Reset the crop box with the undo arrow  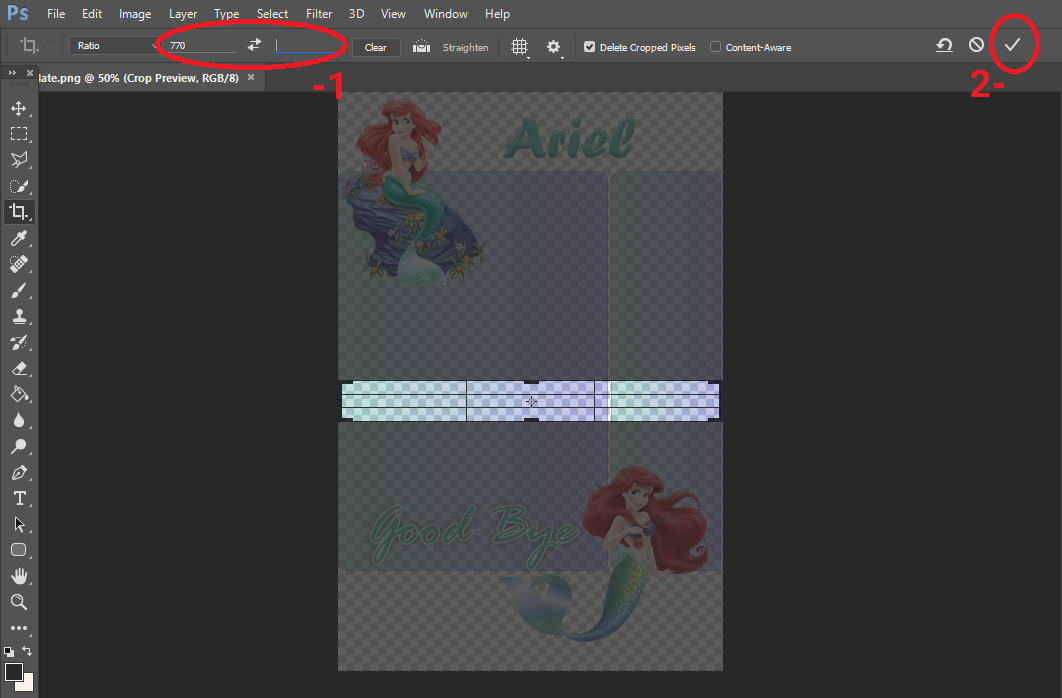(x=944, y=45)
